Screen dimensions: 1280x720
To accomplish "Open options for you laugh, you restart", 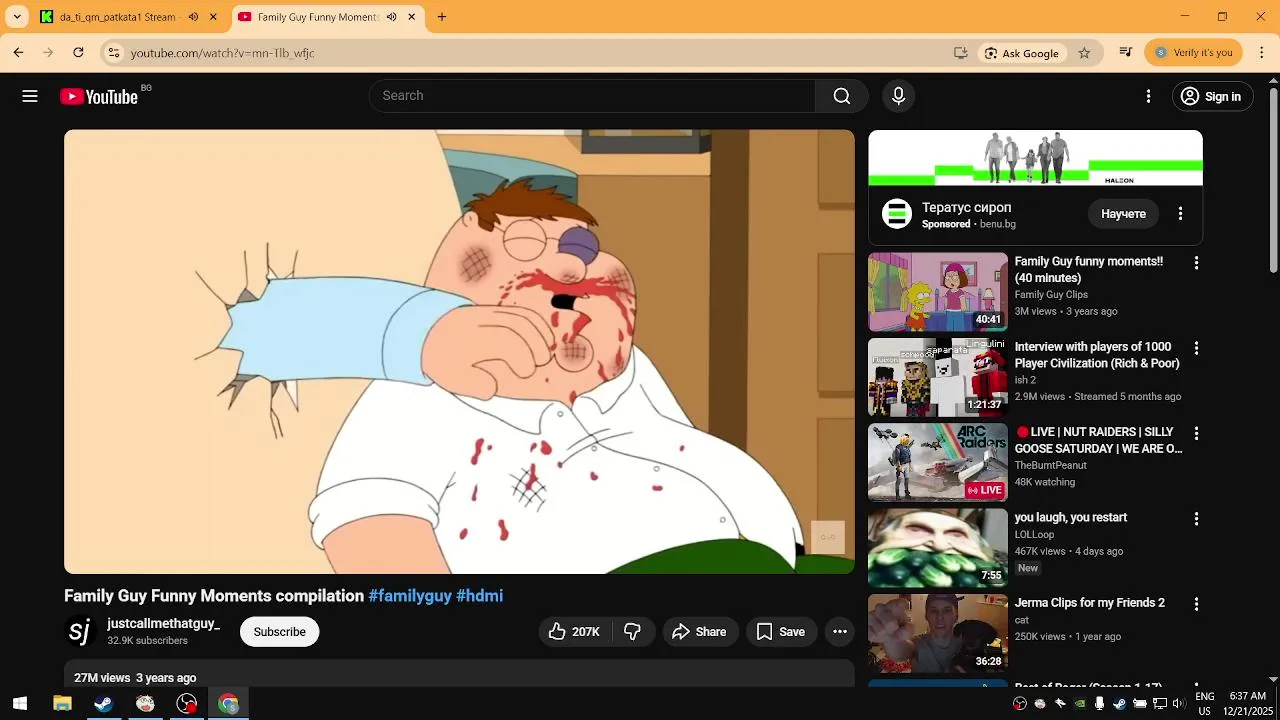I will click(x=1196, y=519).
